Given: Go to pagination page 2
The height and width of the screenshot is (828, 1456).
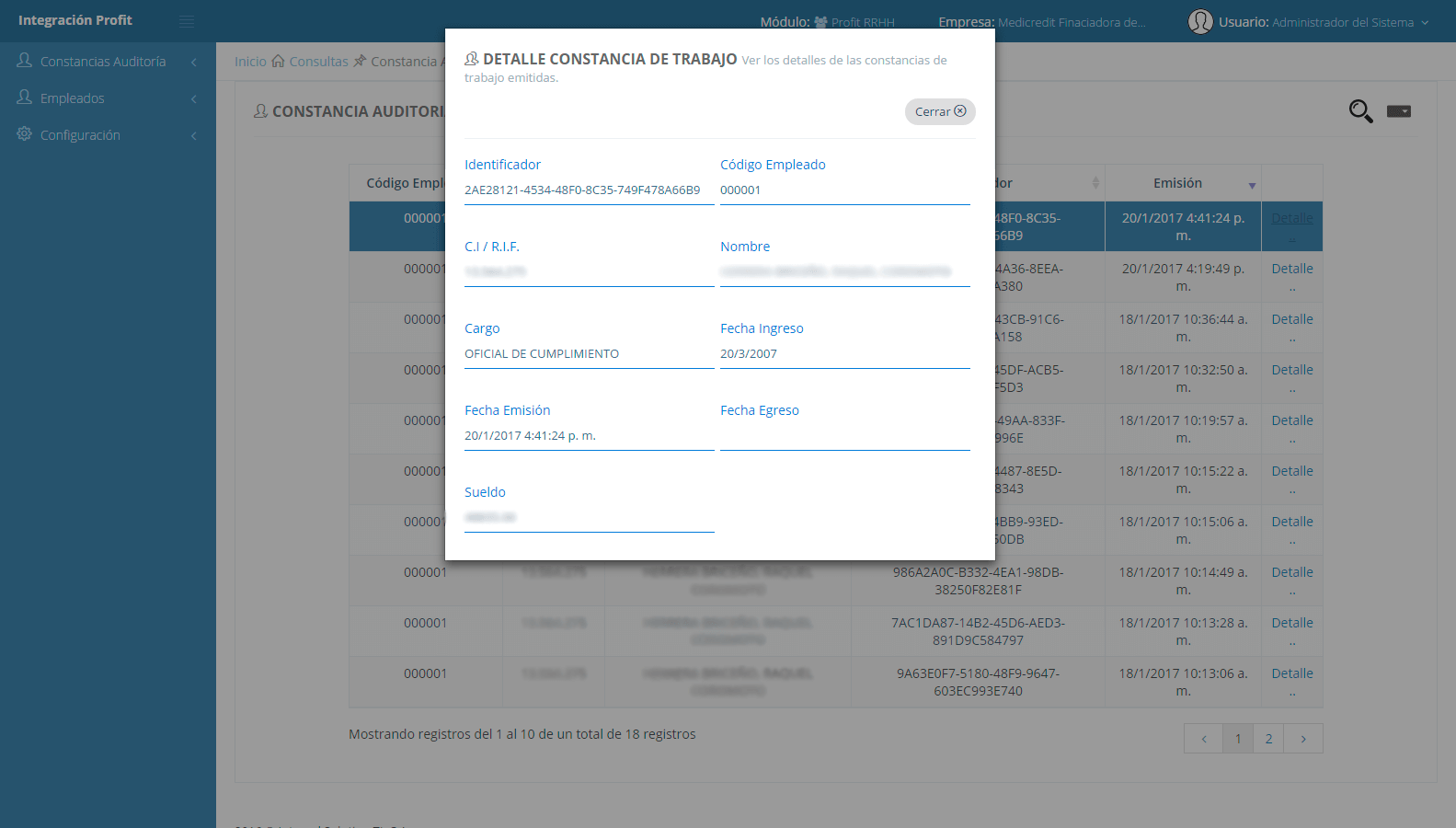Looking at the screenshot, I should 1268,739.
